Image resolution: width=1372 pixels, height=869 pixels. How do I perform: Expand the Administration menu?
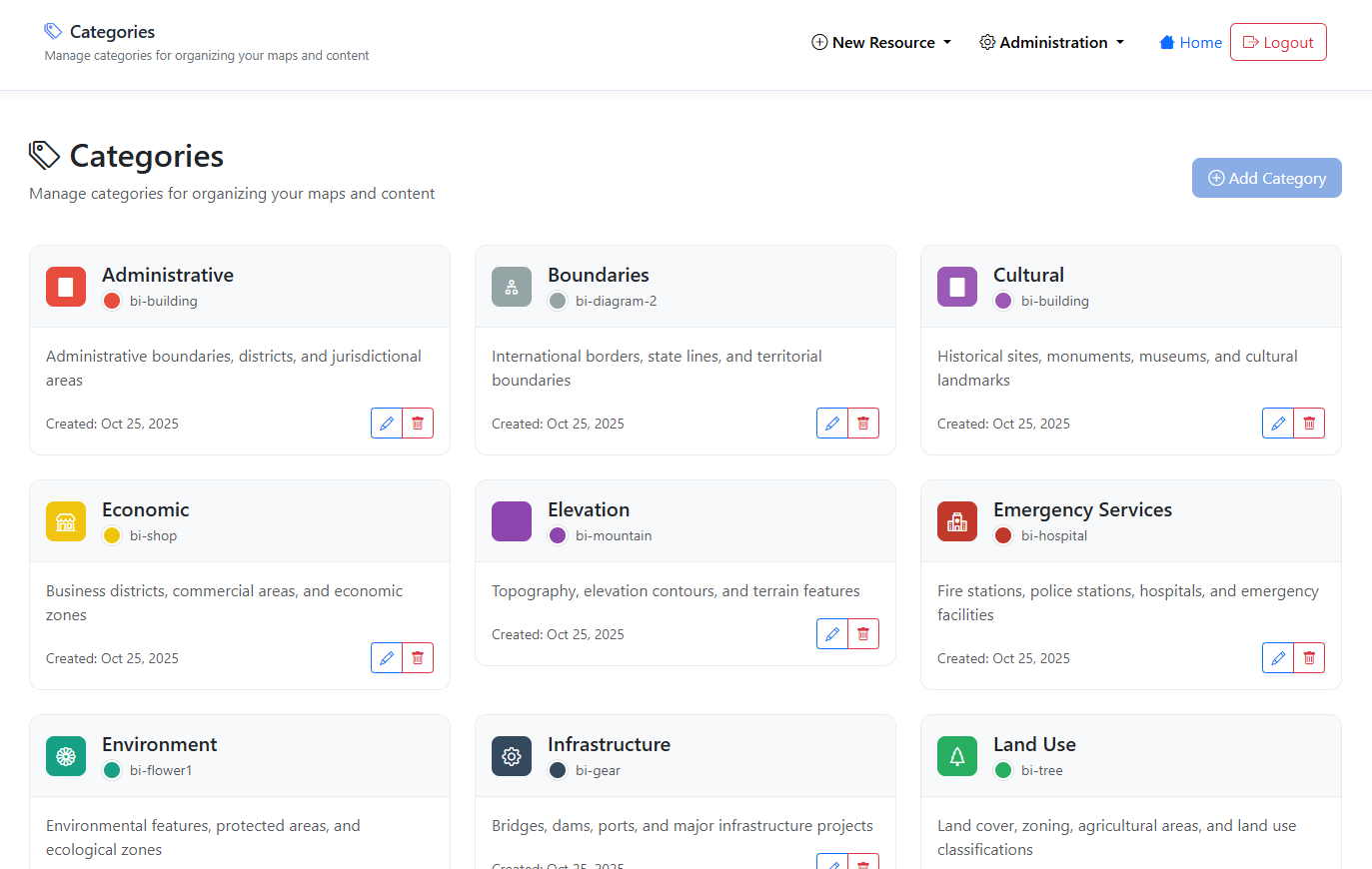tap(1052, 42)
